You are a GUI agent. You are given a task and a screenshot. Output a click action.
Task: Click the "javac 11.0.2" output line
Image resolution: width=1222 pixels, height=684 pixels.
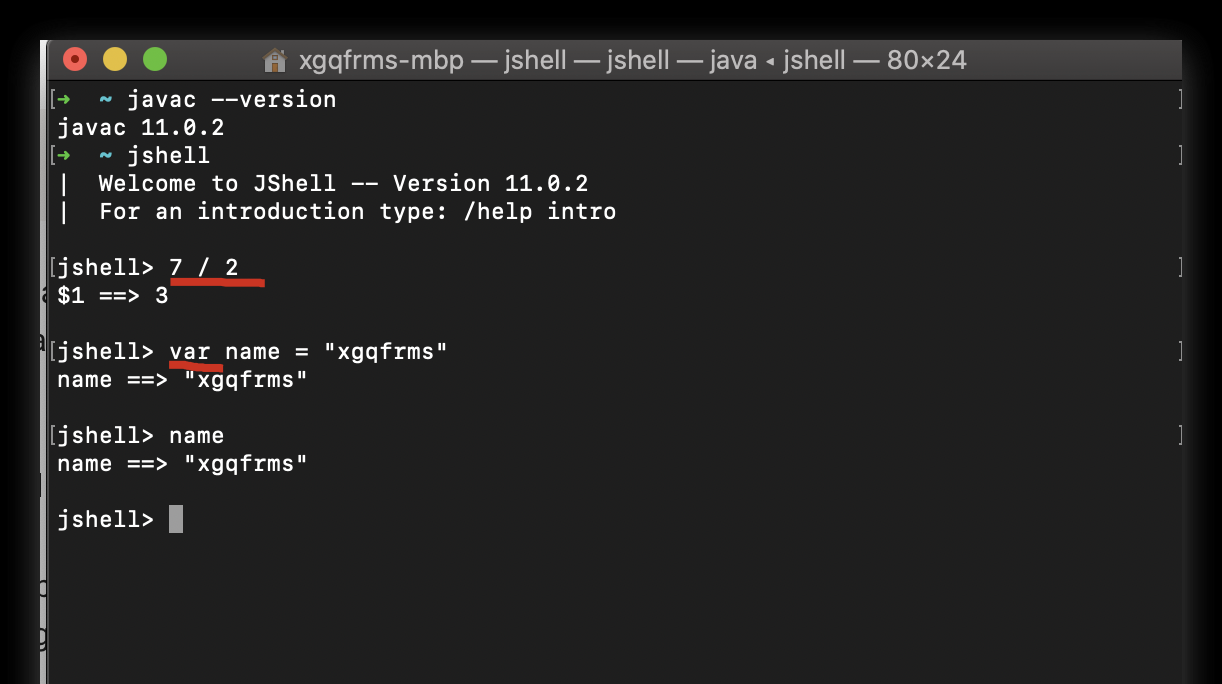141,128
